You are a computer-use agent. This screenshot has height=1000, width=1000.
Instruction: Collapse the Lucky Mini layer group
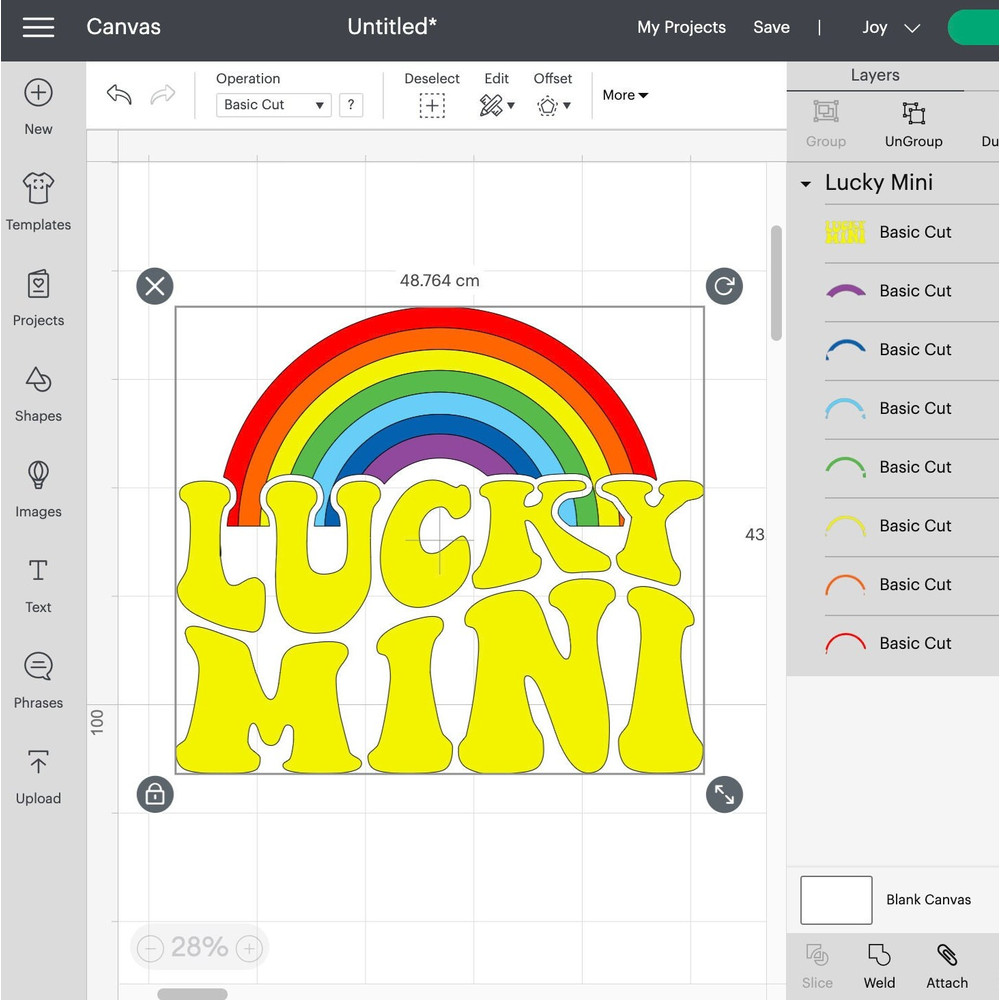806,183
